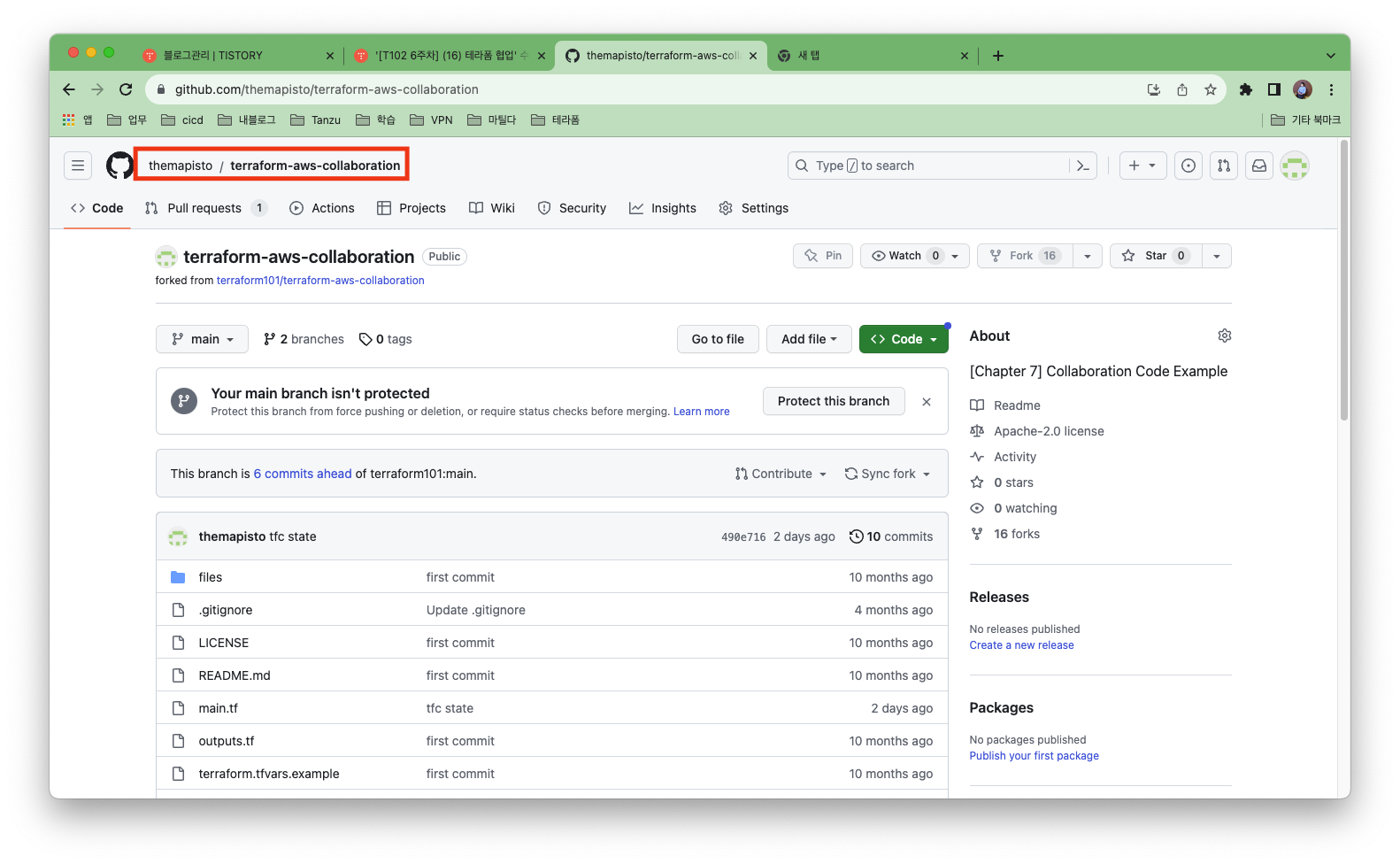1400x864 pixels.
Task: Switch to the Insights tab
Action: (x=663, y=208)
